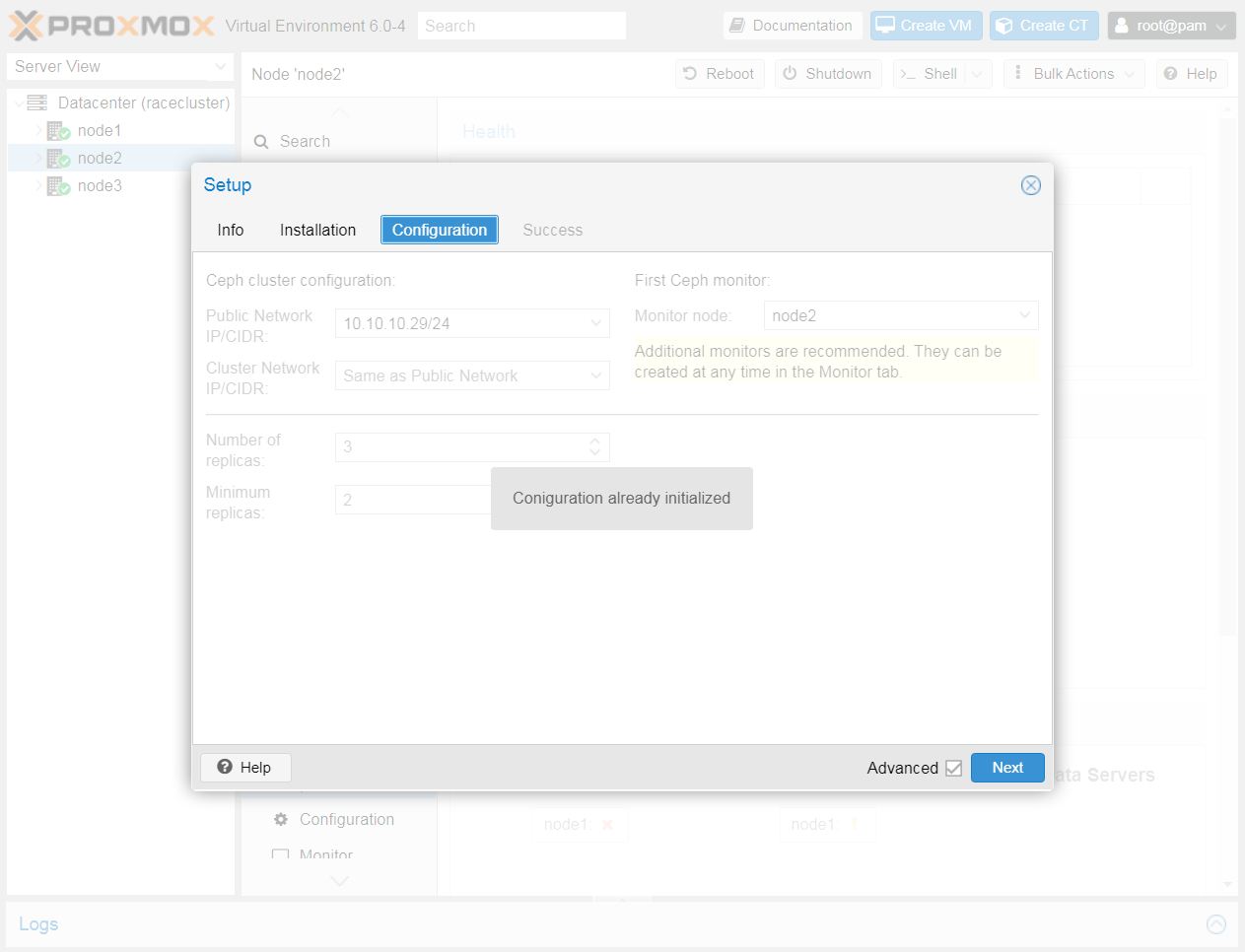The image size is (1245, 952).
Task: Click the Setup dialog Help question icon
Action: click(225, 767)
